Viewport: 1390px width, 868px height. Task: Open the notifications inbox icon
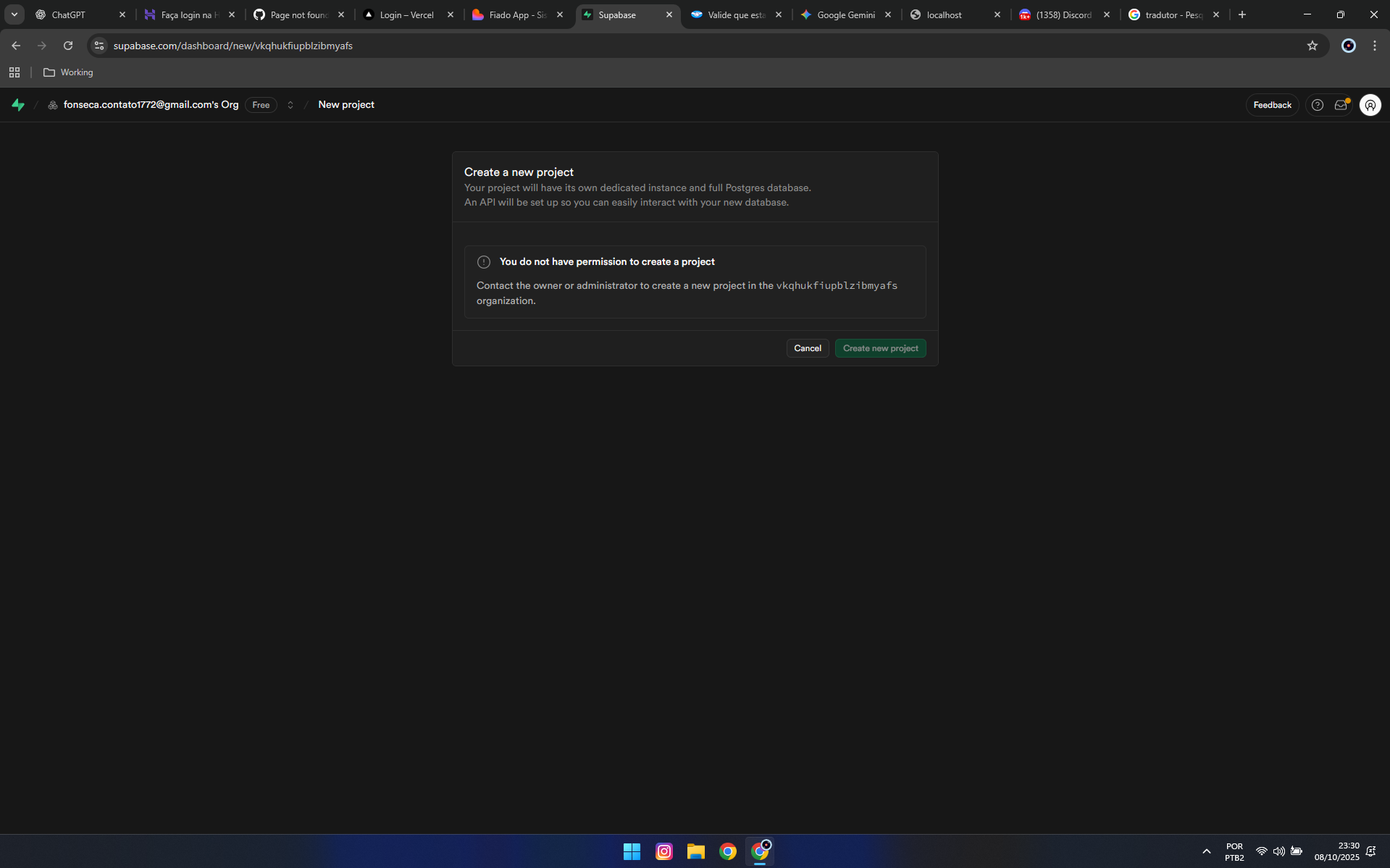(x=1341, y=105)
